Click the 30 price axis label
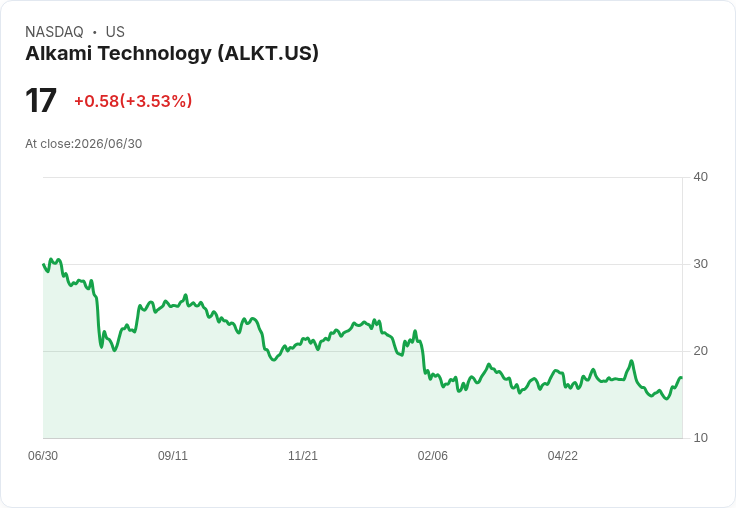Image resolution: width=736 pixels, height=508 pixels. (x=701, y=264)
